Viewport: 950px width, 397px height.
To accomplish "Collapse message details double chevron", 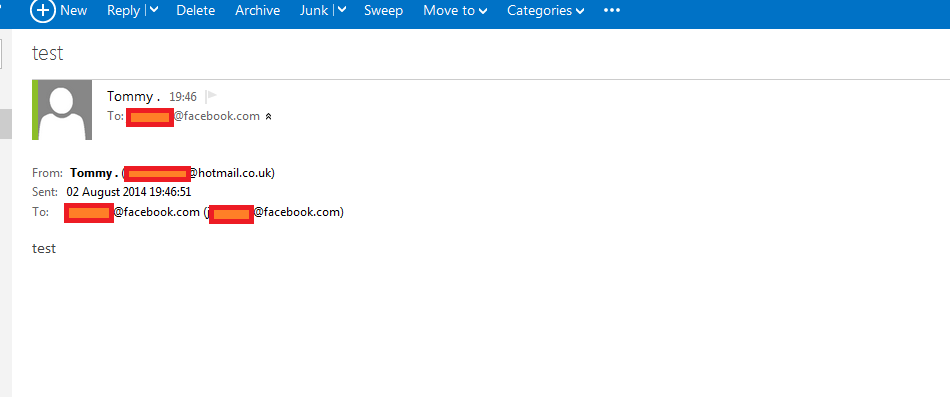I will [x=268, y=116].
